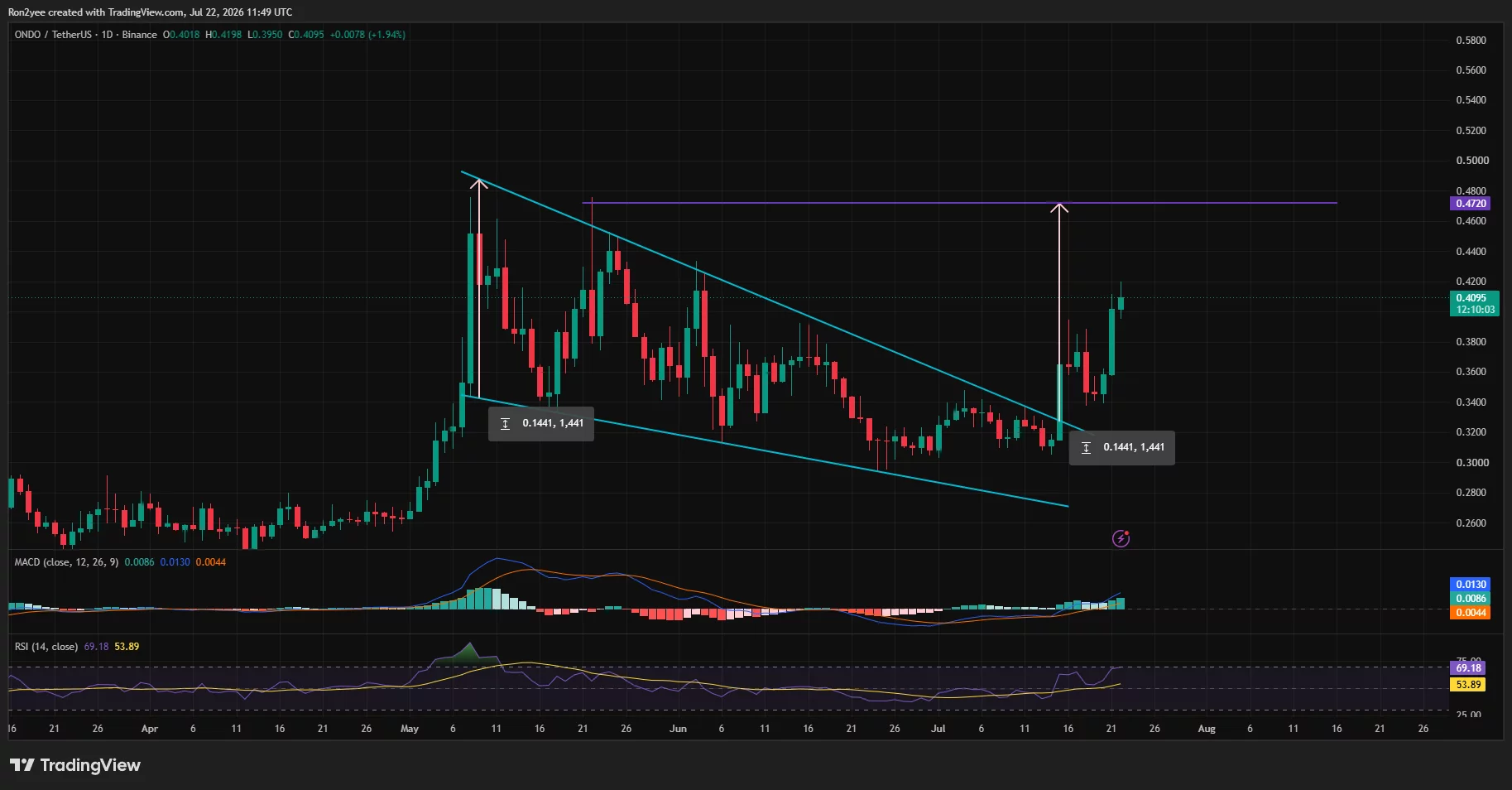Click the MACD signal value label 0.0044
Screen dimensions: 1512x790
1471,613
